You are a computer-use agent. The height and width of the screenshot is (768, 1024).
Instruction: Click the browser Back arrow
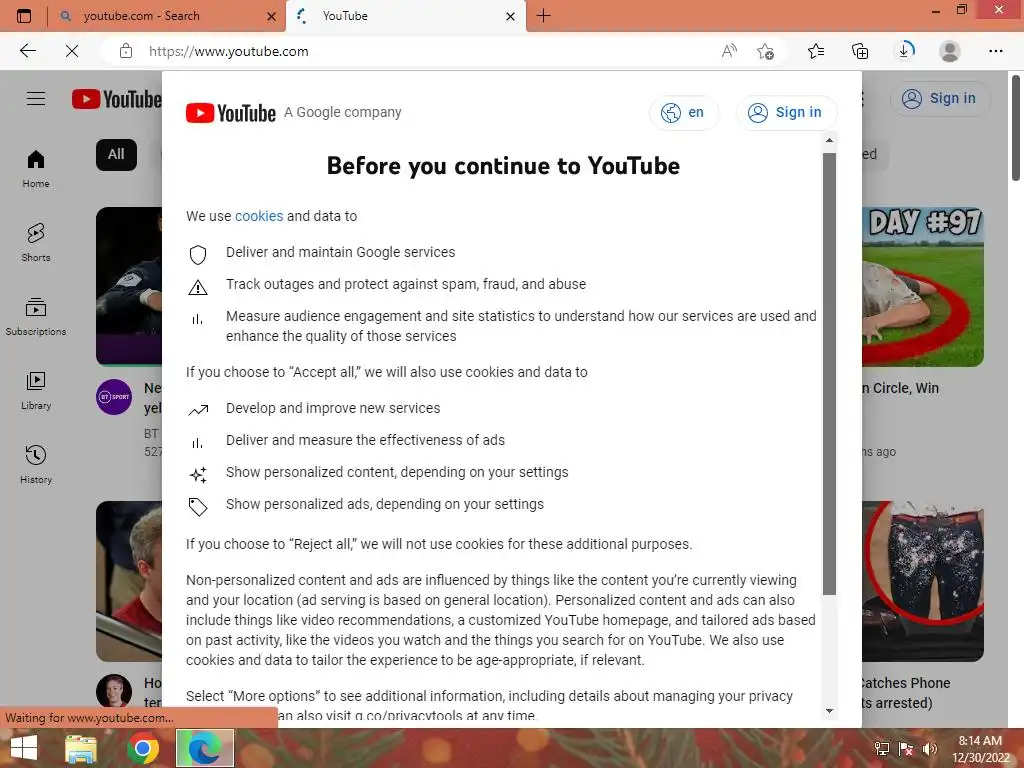pyautogui.click(x=28, y=51)
